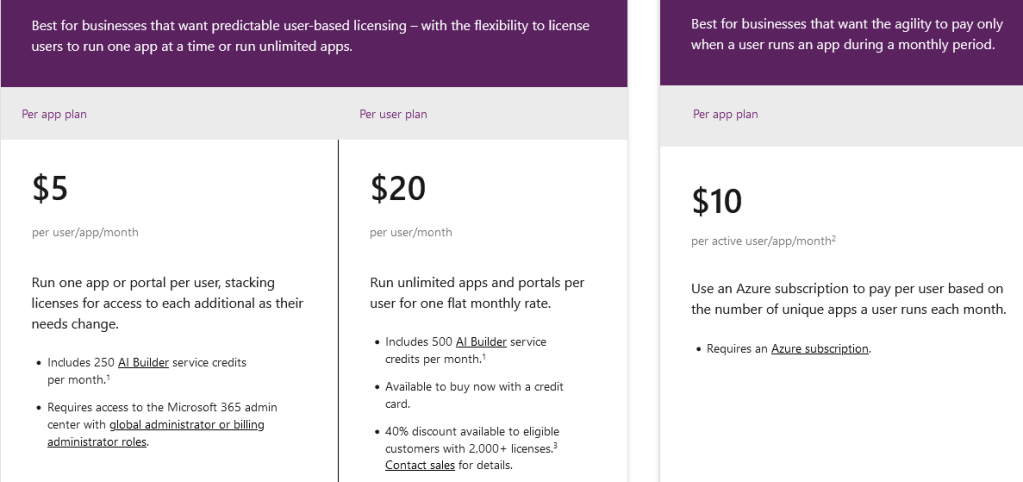This screenshot has width=1023, height=482.
Task: Click footnote 2 after per active user/app/month
Action: tap(834, 239)
